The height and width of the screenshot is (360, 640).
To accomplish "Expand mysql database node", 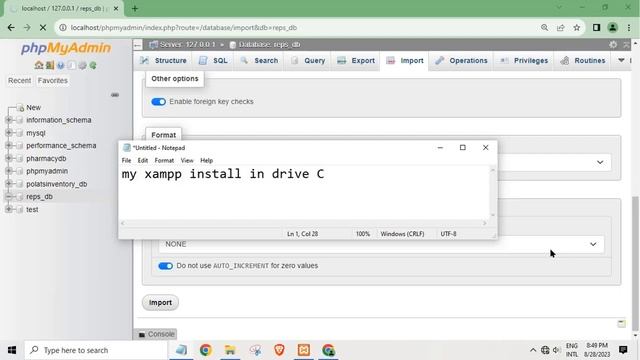I will pos(9,133).
